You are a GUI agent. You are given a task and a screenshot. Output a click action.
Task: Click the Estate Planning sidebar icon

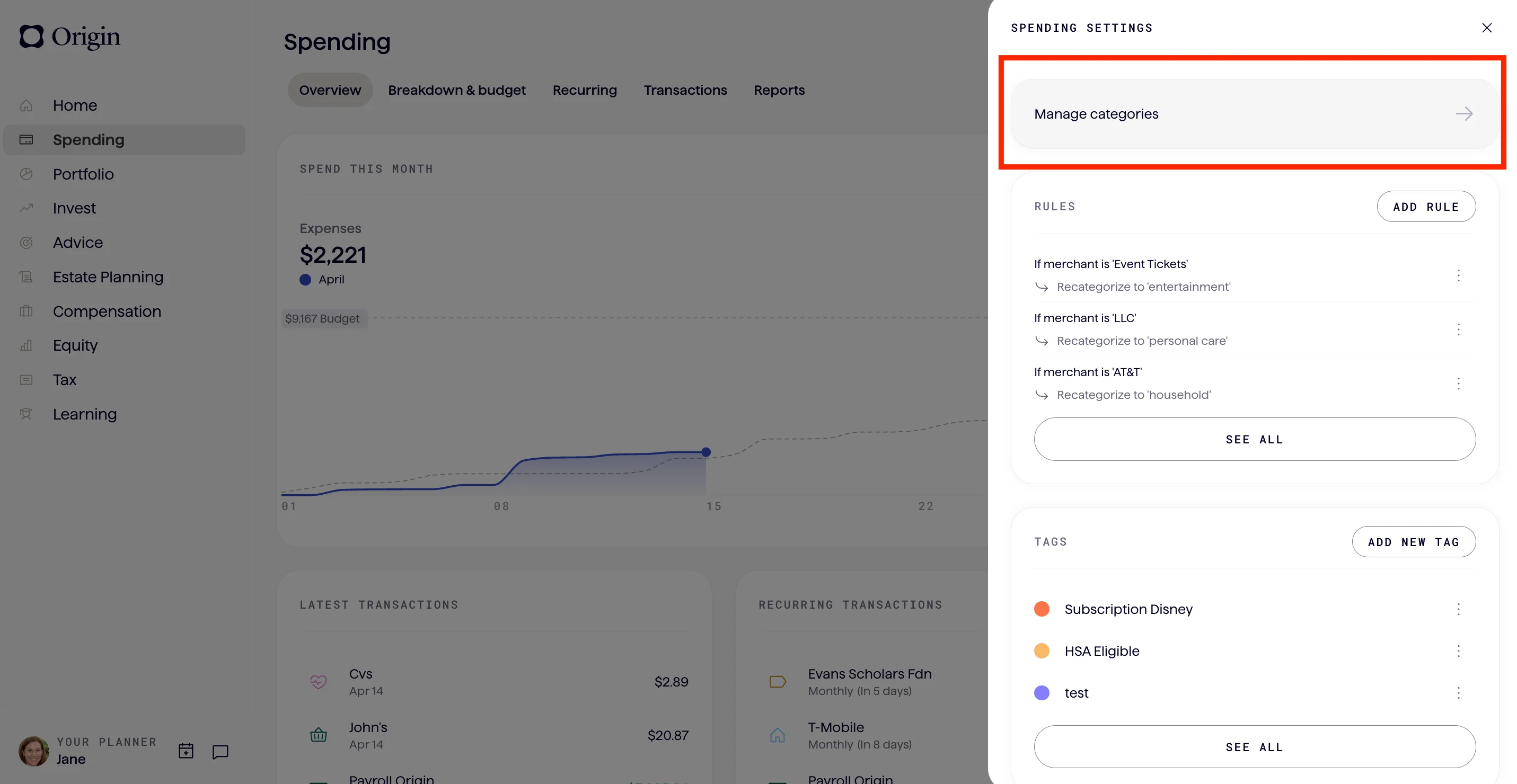coord(26,277)
